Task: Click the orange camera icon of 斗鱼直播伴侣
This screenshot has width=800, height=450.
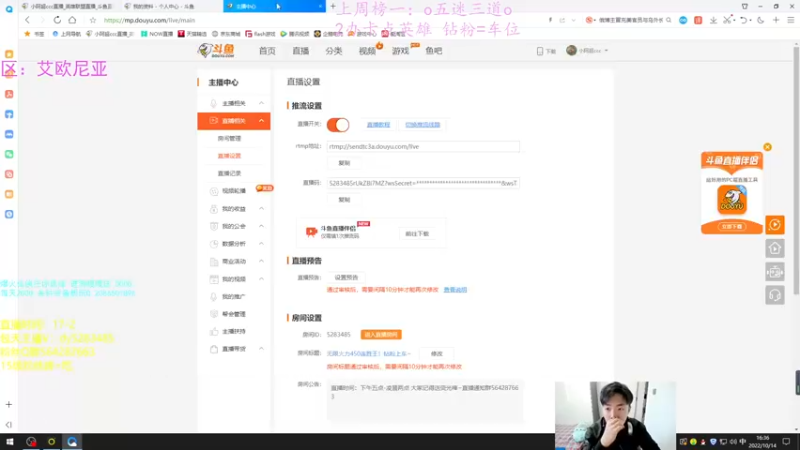Action: [311, 232]
